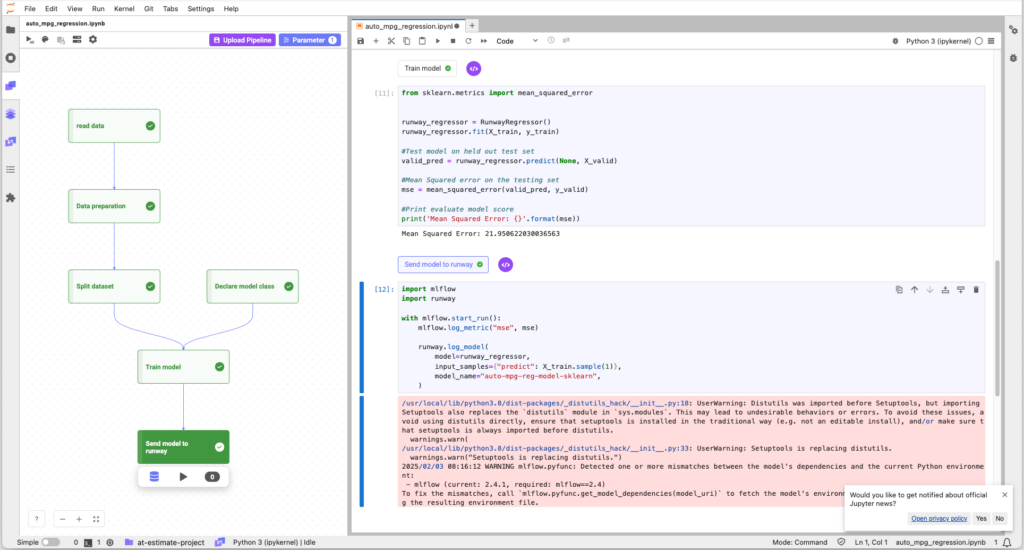Cut the selected cell with scissors icon
1024x550 pixels.
pos(392,41)
